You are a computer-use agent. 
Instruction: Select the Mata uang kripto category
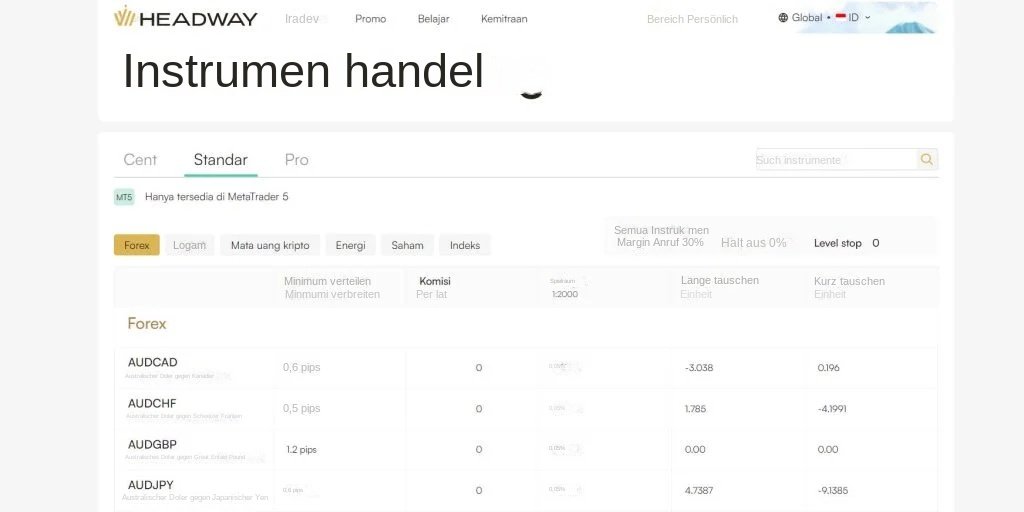click(270, 245)
